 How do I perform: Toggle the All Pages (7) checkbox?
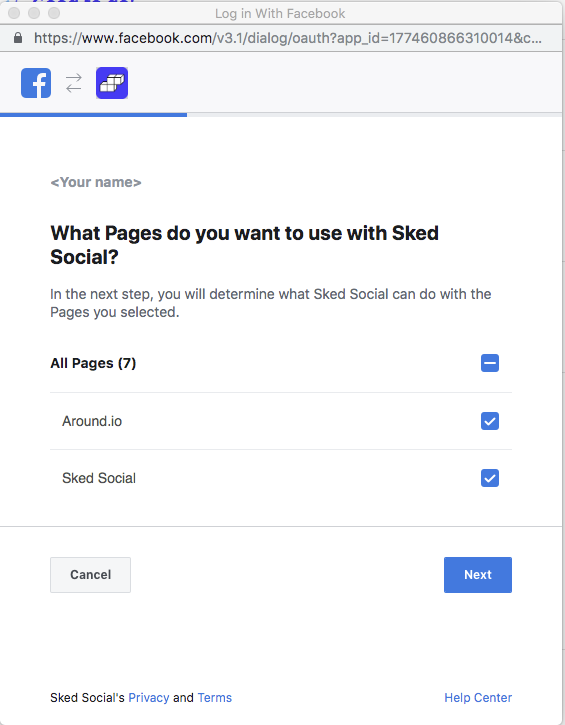tap(490, 363)
